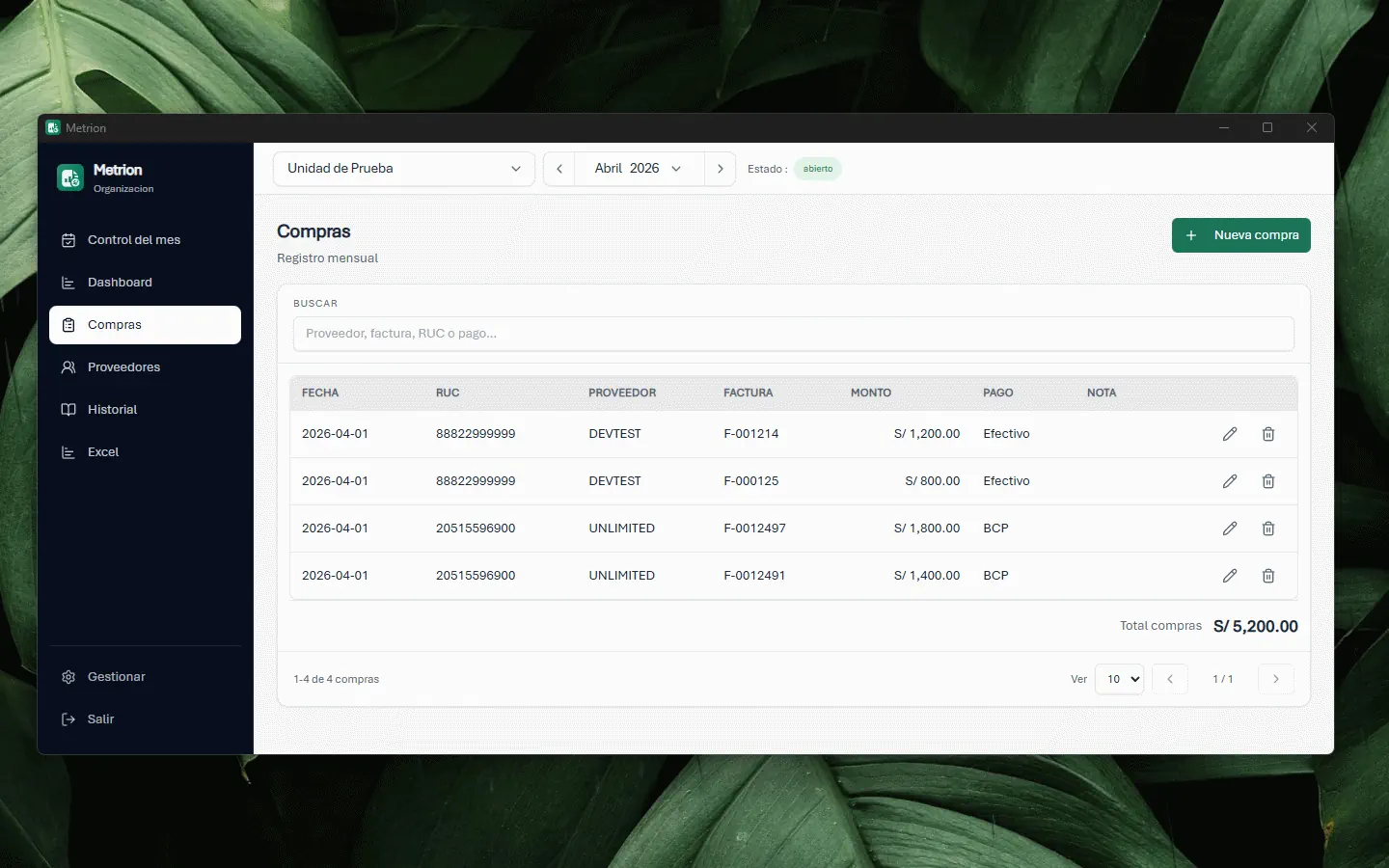This screenshot has height=868, width=1389.
Task: Click the PROVEEDOR column header
Action: tap(622, 393)
